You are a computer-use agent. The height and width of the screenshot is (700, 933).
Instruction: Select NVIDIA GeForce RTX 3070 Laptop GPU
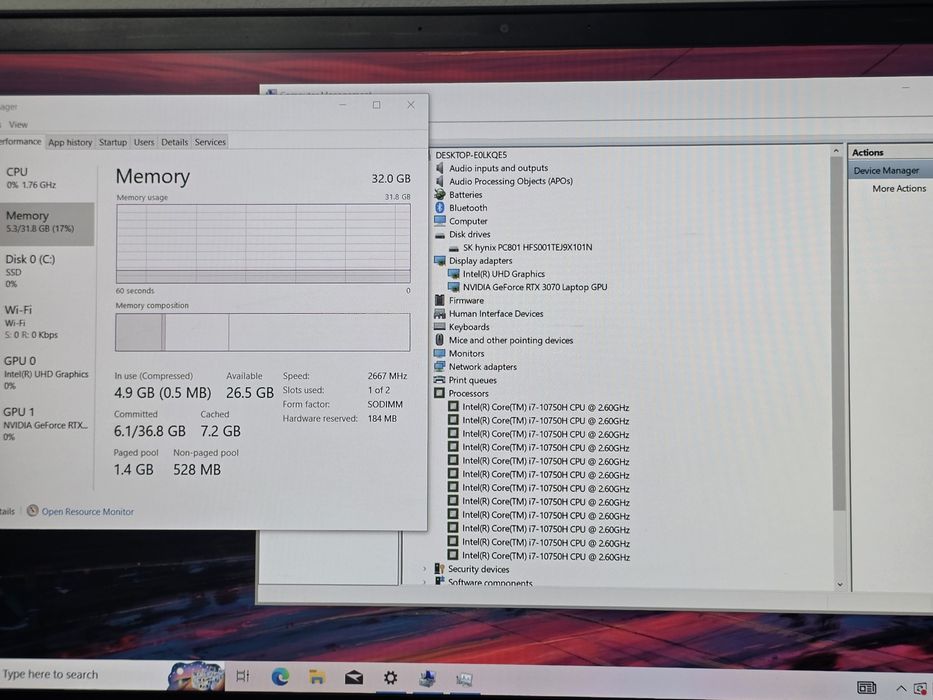[x=535, y=287]
